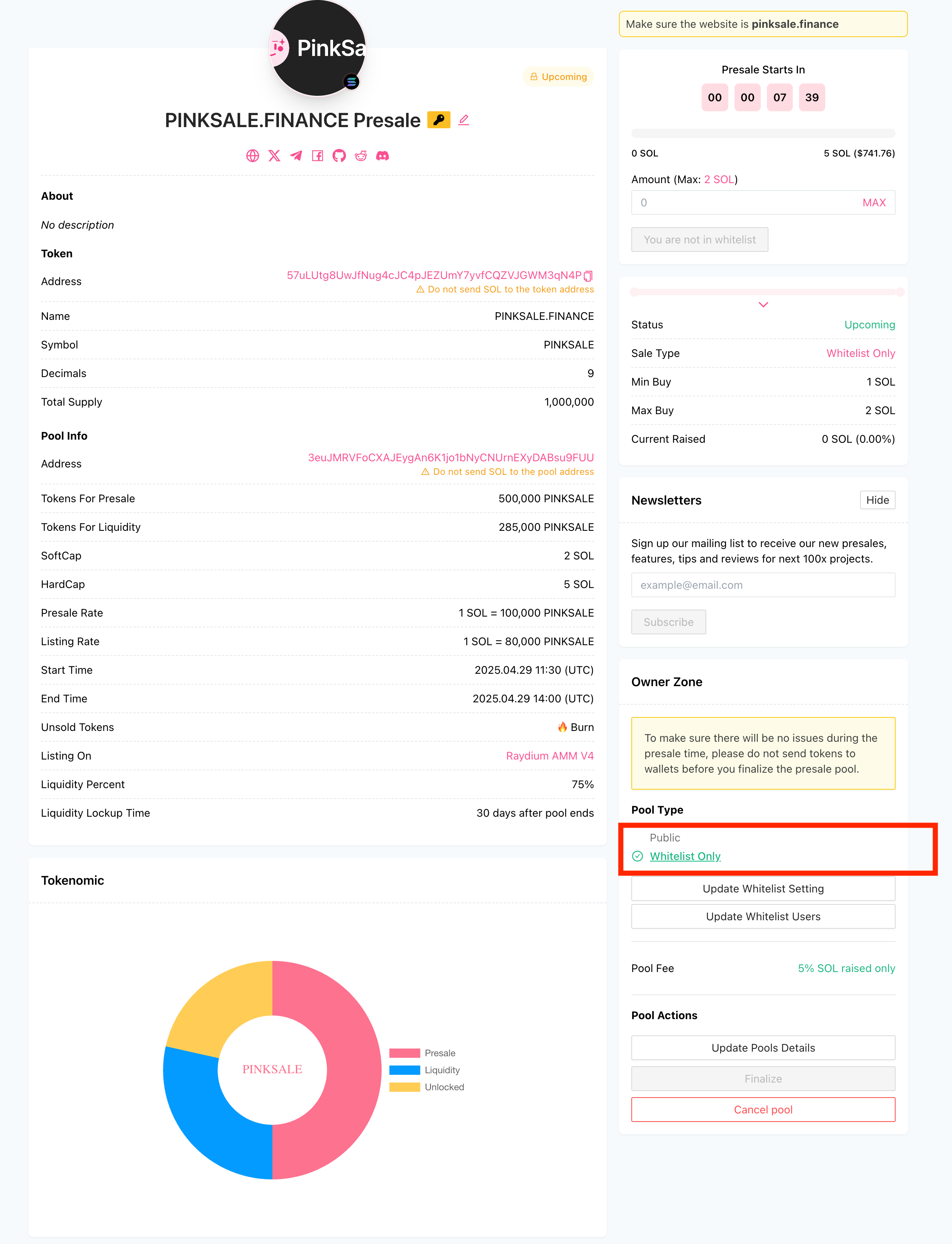The width and height of the screenshot is (952, 1244).
Task: Focus the newsletter email field
Action: [763, 585]
